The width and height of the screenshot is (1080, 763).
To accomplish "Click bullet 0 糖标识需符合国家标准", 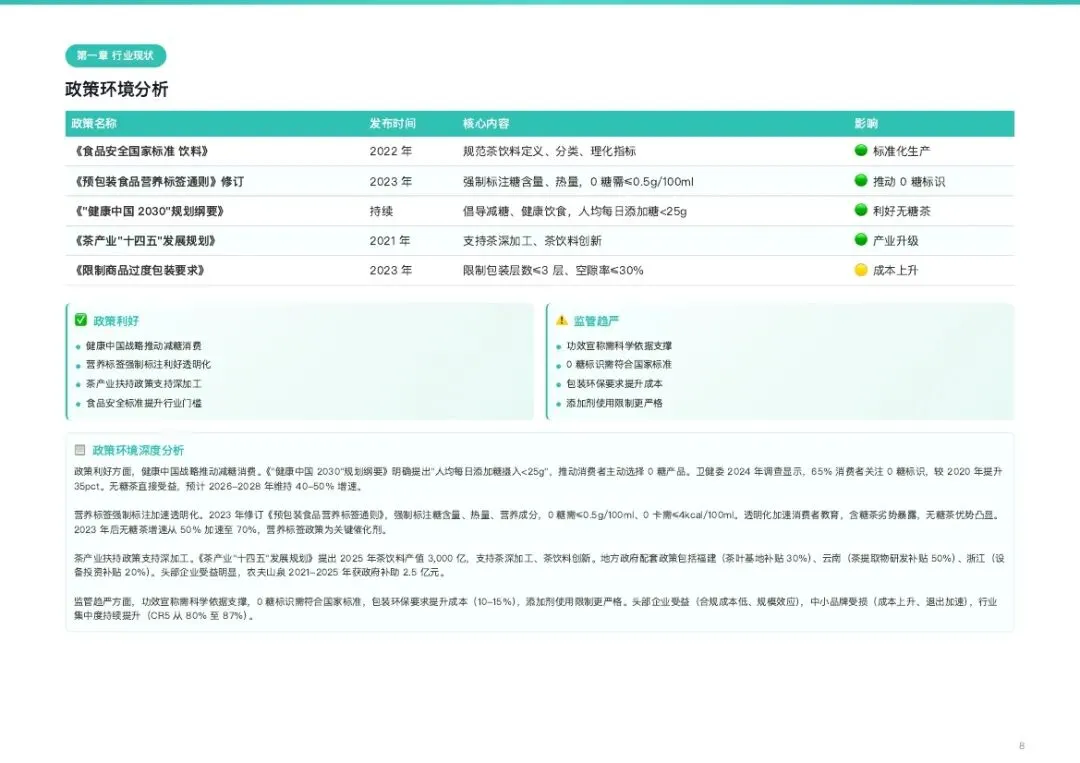I will point(619,364).
